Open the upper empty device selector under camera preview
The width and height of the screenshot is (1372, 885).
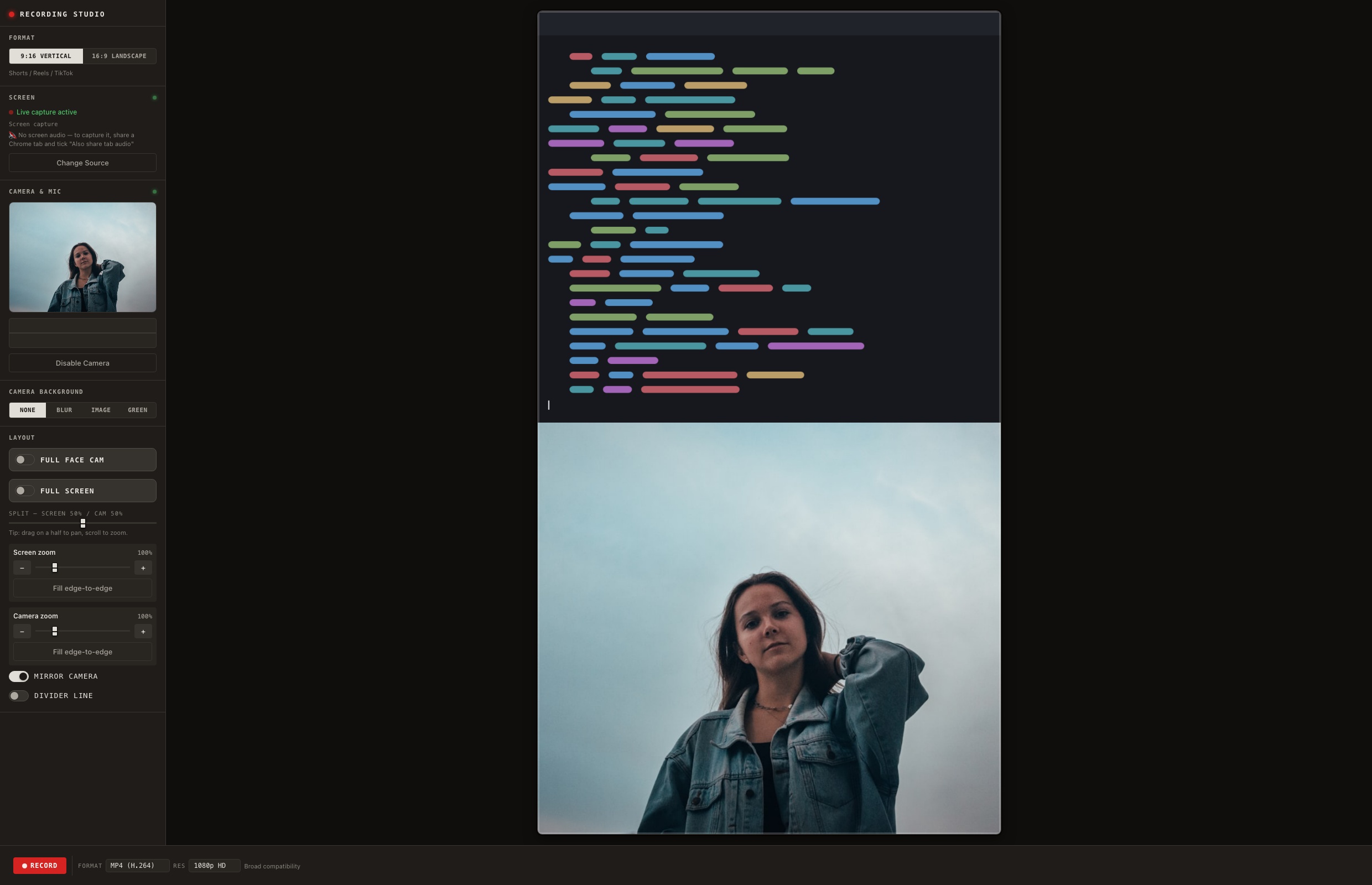83,326
